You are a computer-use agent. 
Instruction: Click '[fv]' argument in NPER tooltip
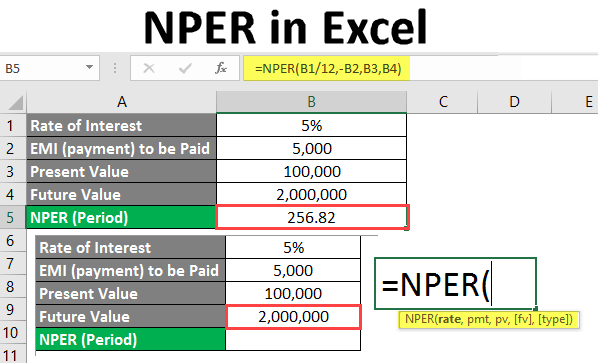(x=523, y=319)
